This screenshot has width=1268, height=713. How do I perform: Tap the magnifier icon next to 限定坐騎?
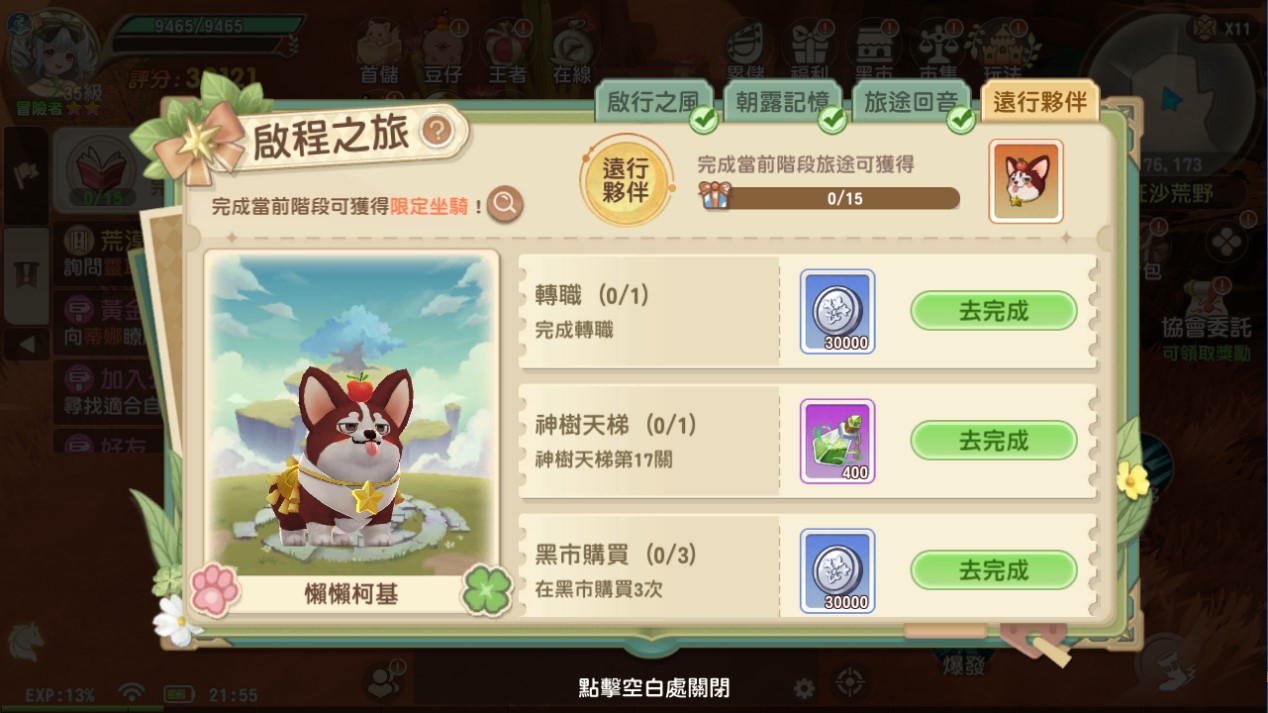505,205
